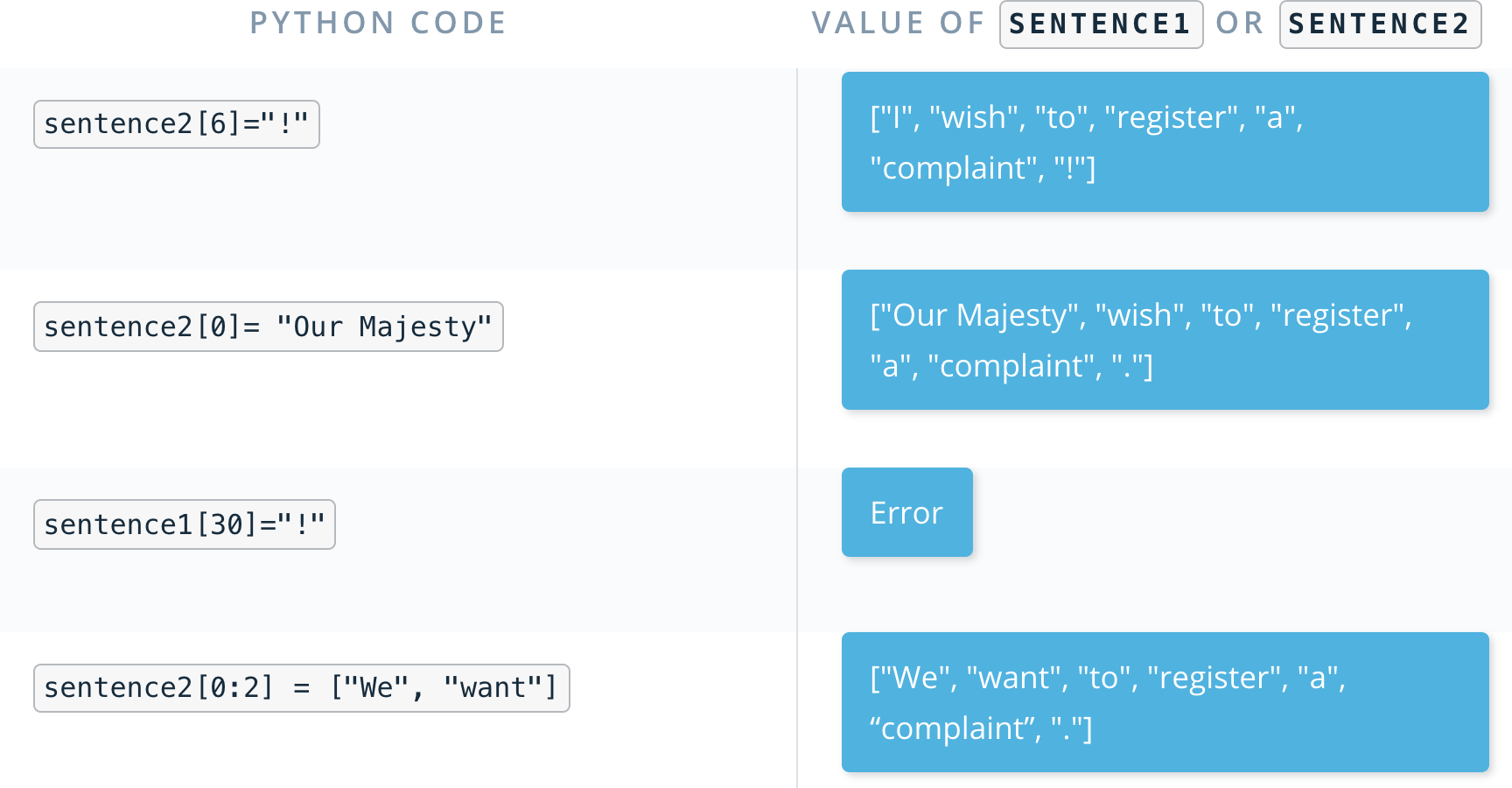Choose the blue "Error" answer card

click(906, 512)
